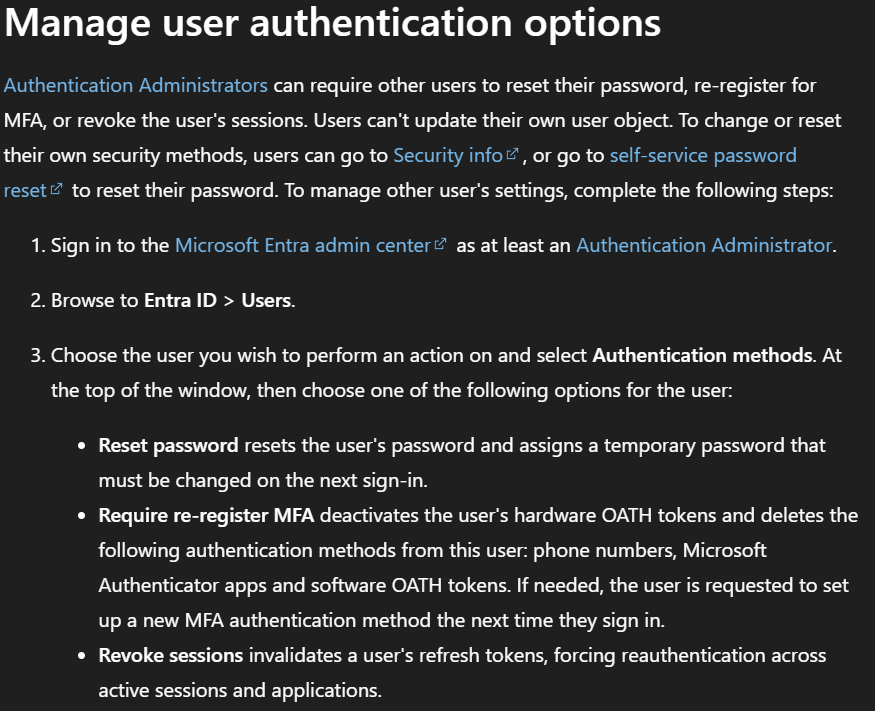Click the greater-than separator after Entra ID

pyautogui.click(x=229, y=301)
